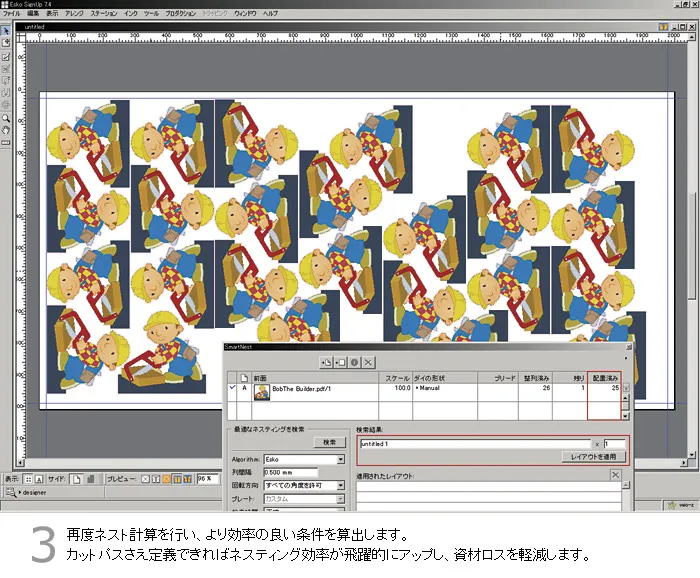Image resolution: width=700 pixels, height=578 pixels.
Task: Select the pencil edit tool in left toolbar
Action: pos(6,57)
